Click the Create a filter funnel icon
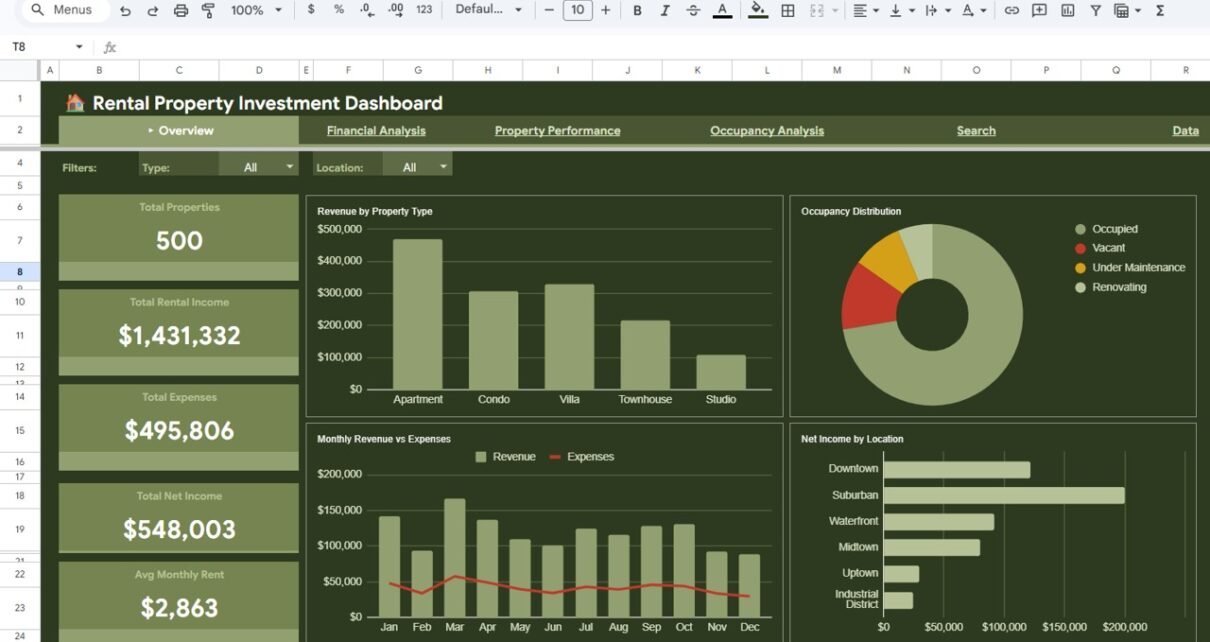This screenshot has width=1210, height=642. [x=1095, y=10]
